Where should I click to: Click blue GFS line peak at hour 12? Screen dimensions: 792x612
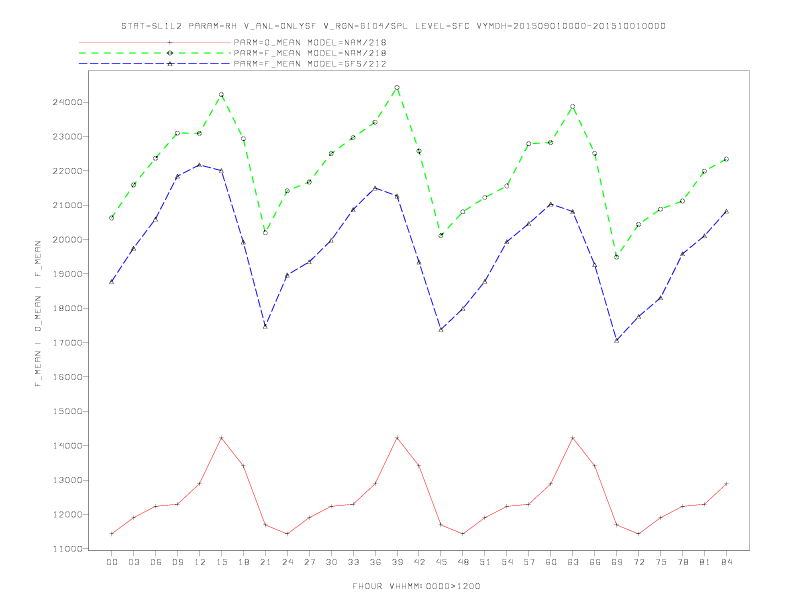coord(200,165)
